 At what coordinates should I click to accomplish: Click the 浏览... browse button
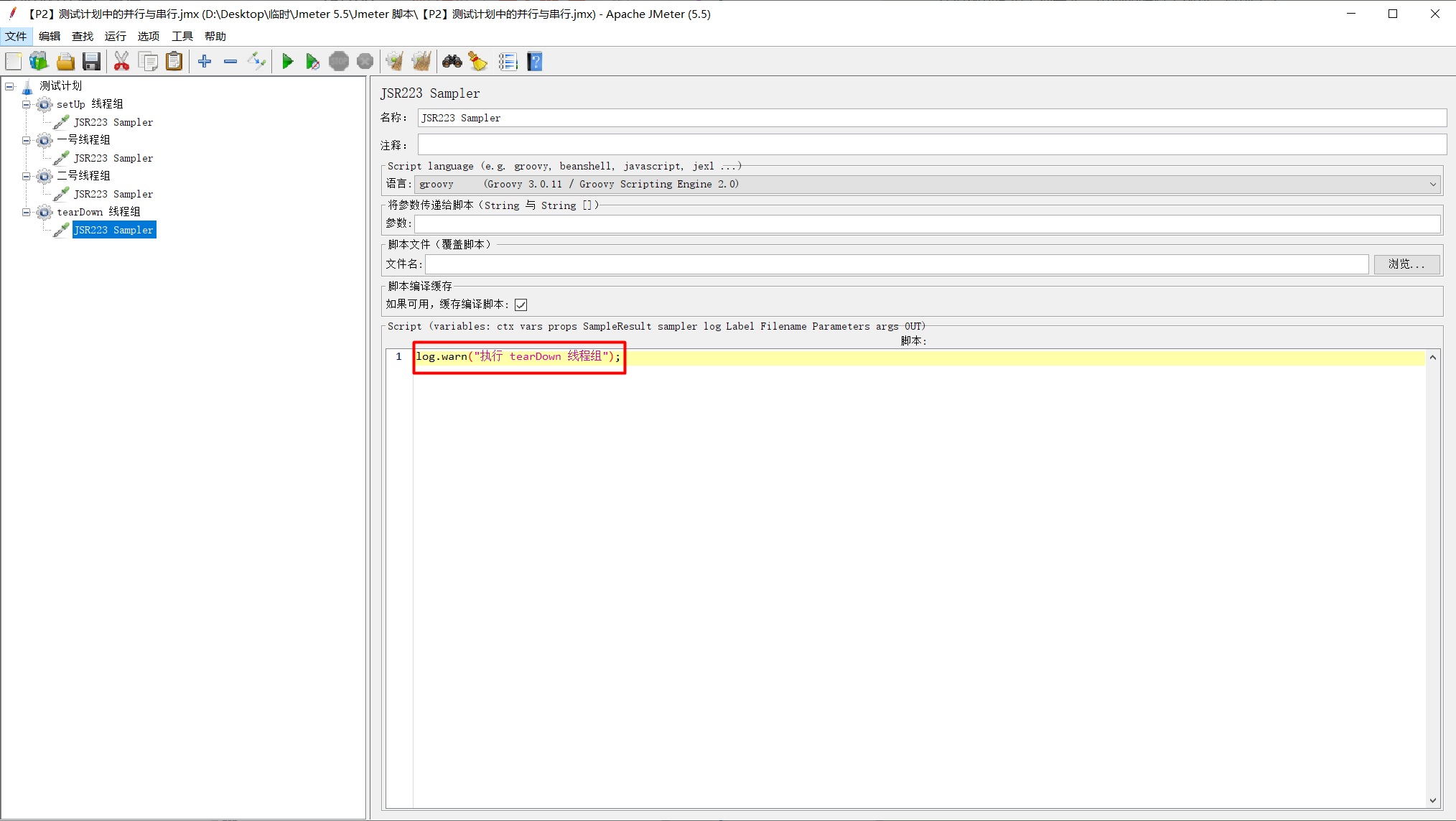(1406, 264)
